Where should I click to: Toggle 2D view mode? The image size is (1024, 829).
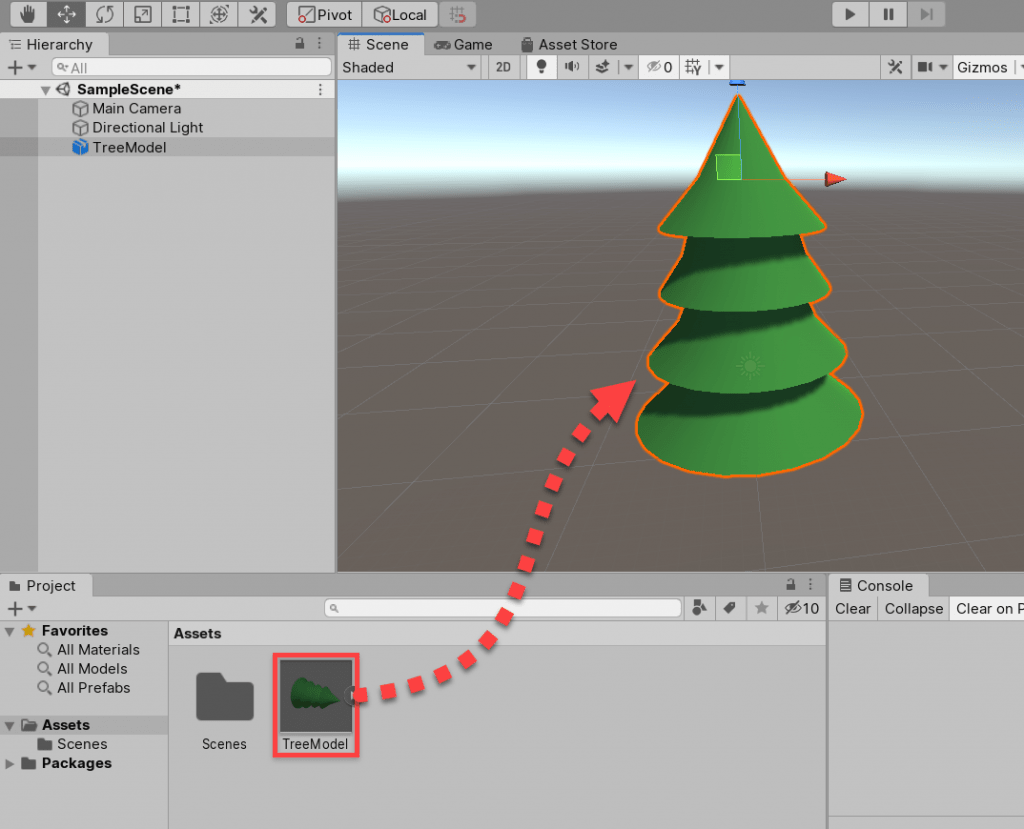[x=503, y=67]
